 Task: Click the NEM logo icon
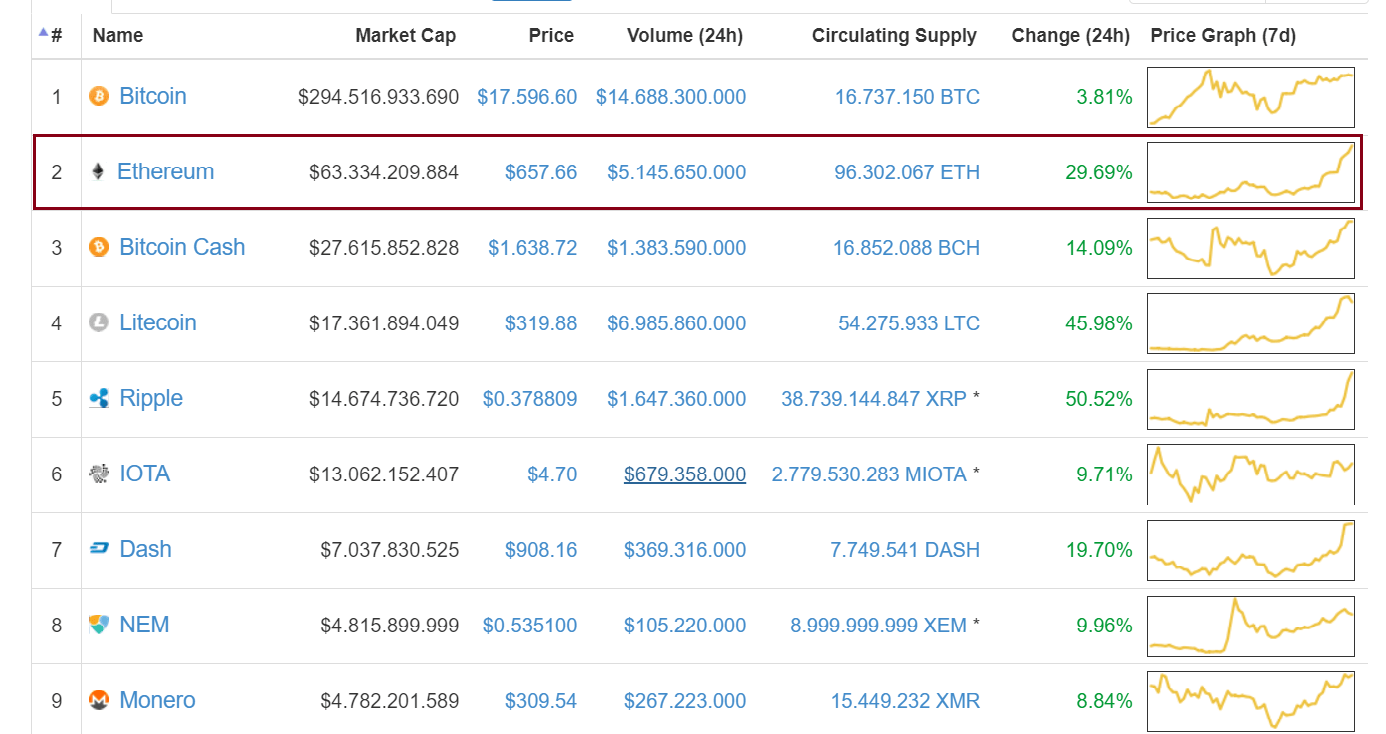[x=99, y=625]
